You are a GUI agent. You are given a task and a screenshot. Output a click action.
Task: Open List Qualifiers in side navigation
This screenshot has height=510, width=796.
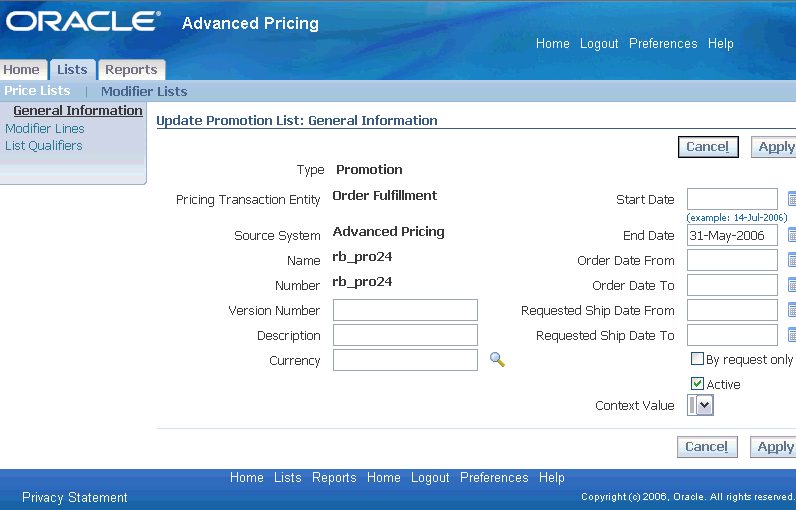pos(44,146)
